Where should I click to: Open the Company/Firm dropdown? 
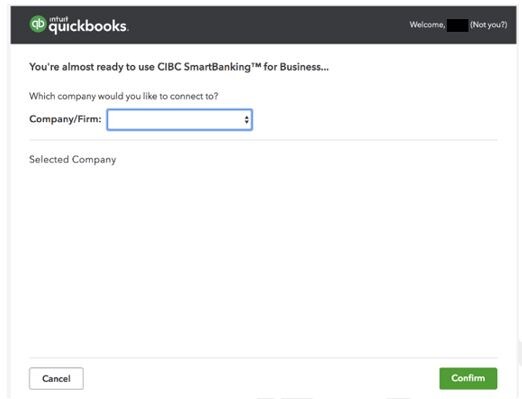(x=179, y=120)
